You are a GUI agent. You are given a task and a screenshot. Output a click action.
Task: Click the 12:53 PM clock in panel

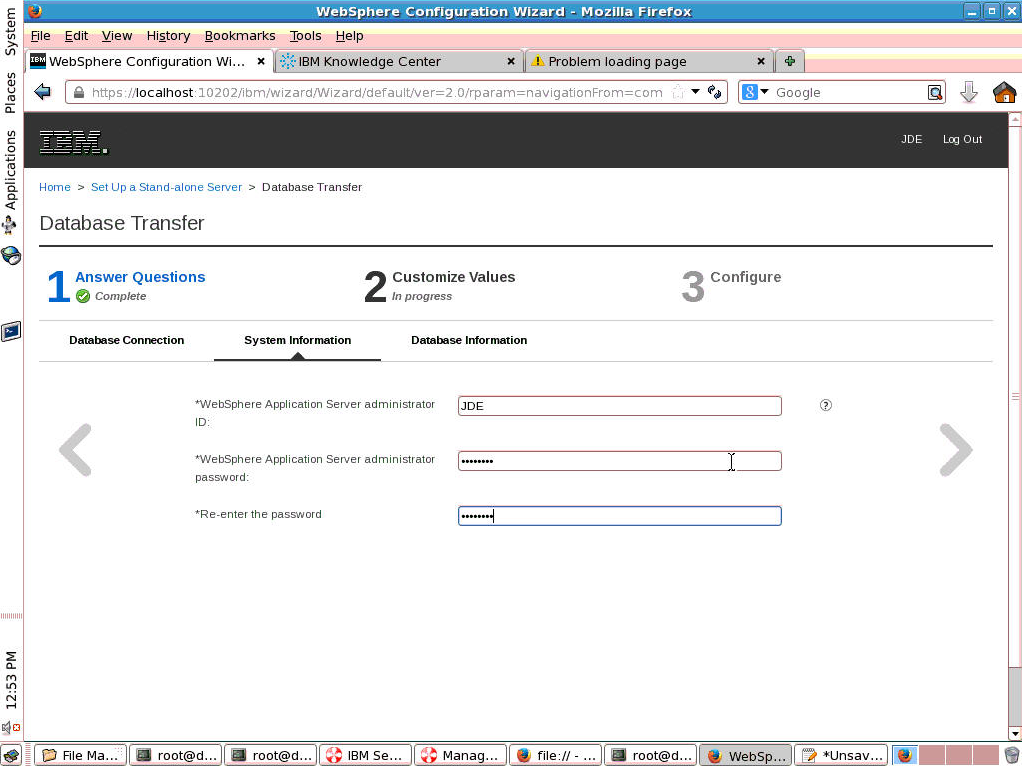pos(10,679)
